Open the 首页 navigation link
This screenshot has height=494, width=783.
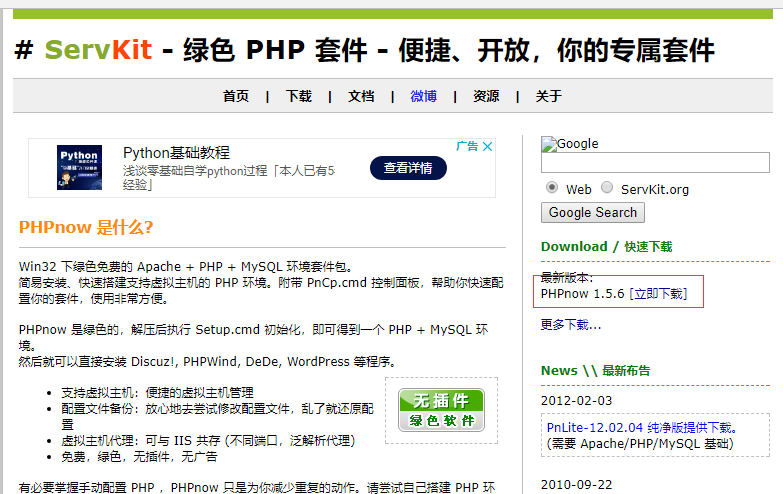pyautogui.click(x=236, y=96)
